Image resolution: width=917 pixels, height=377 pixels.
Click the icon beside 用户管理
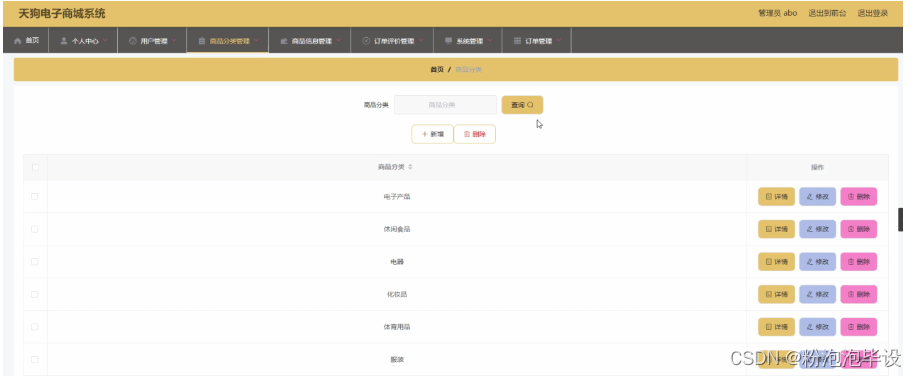pos(133,41)
